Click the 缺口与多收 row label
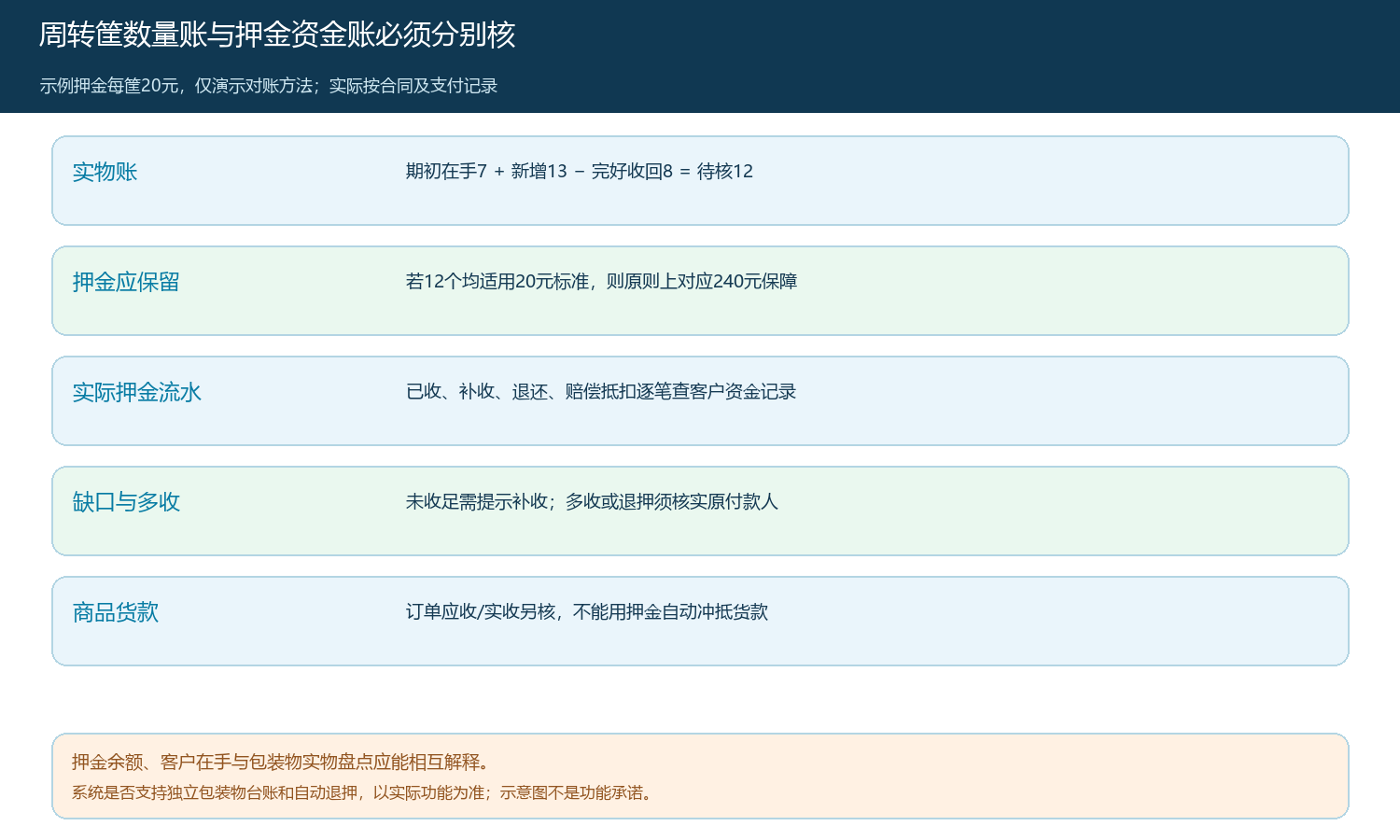The image size is (1400, 840). 126,502
